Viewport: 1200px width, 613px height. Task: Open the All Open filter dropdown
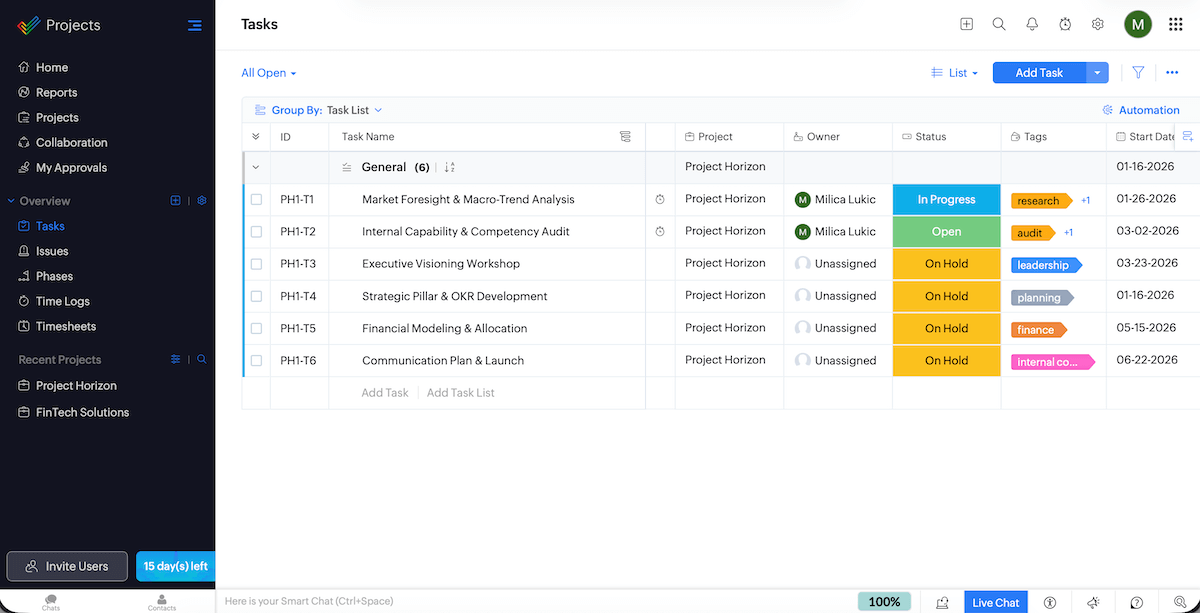pyautogui.click(x=267, y=72)
